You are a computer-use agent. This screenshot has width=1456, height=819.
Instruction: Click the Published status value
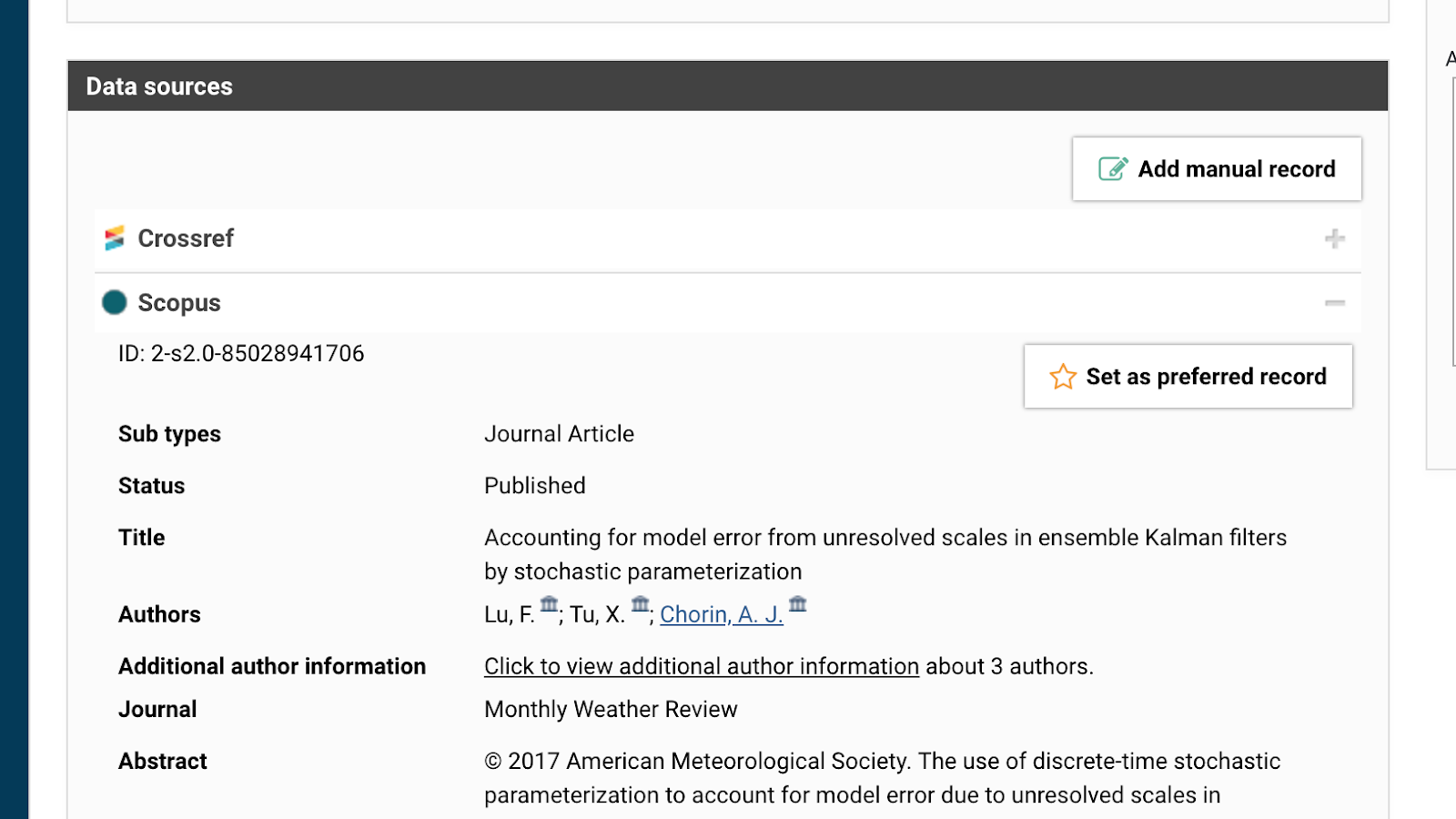pos(535,486)
